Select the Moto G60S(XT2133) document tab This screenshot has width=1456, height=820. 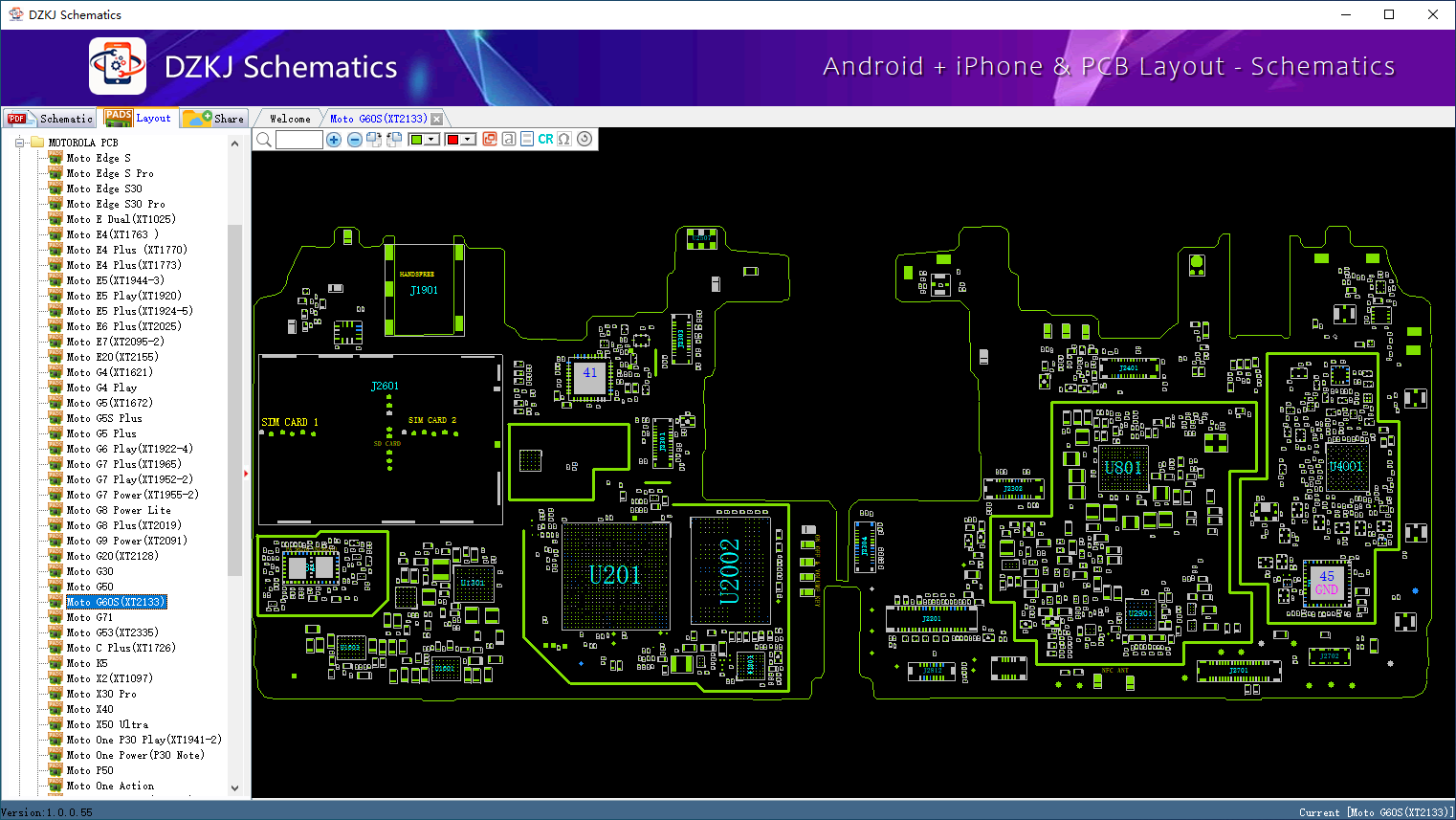[x=379, y=119]
